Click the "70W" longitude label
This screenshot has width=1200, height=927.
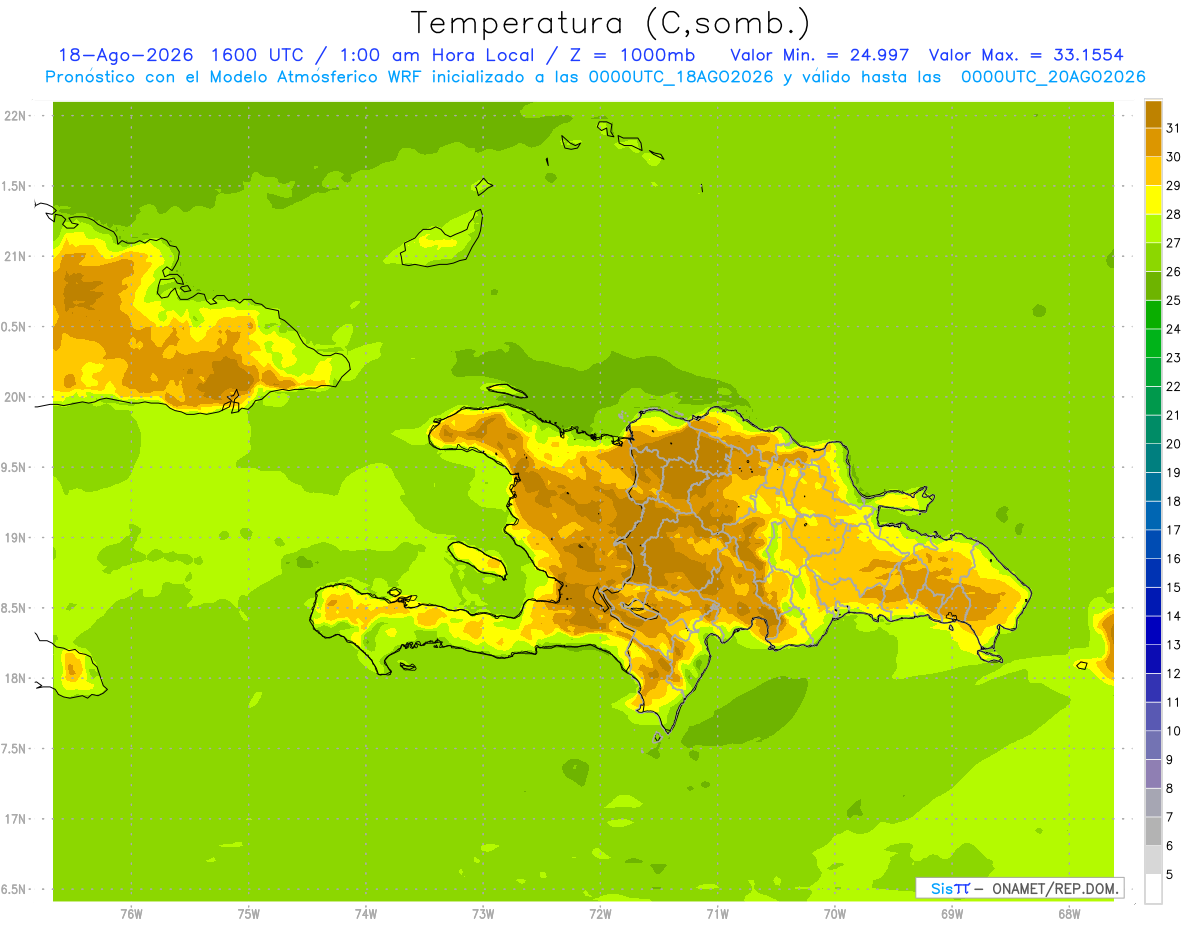point(835,914)
